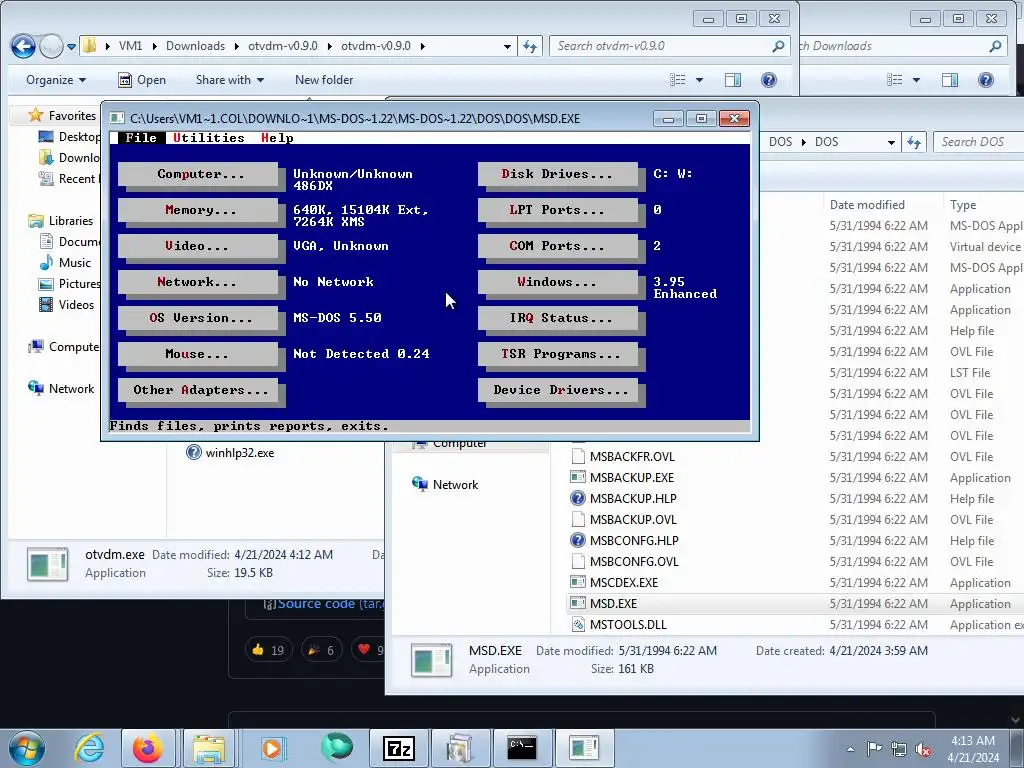Open recent locations dropdown next to the forward arrow
This screenshot has width=1024, height=768.
pyautogui.click(x=71, y=46)
